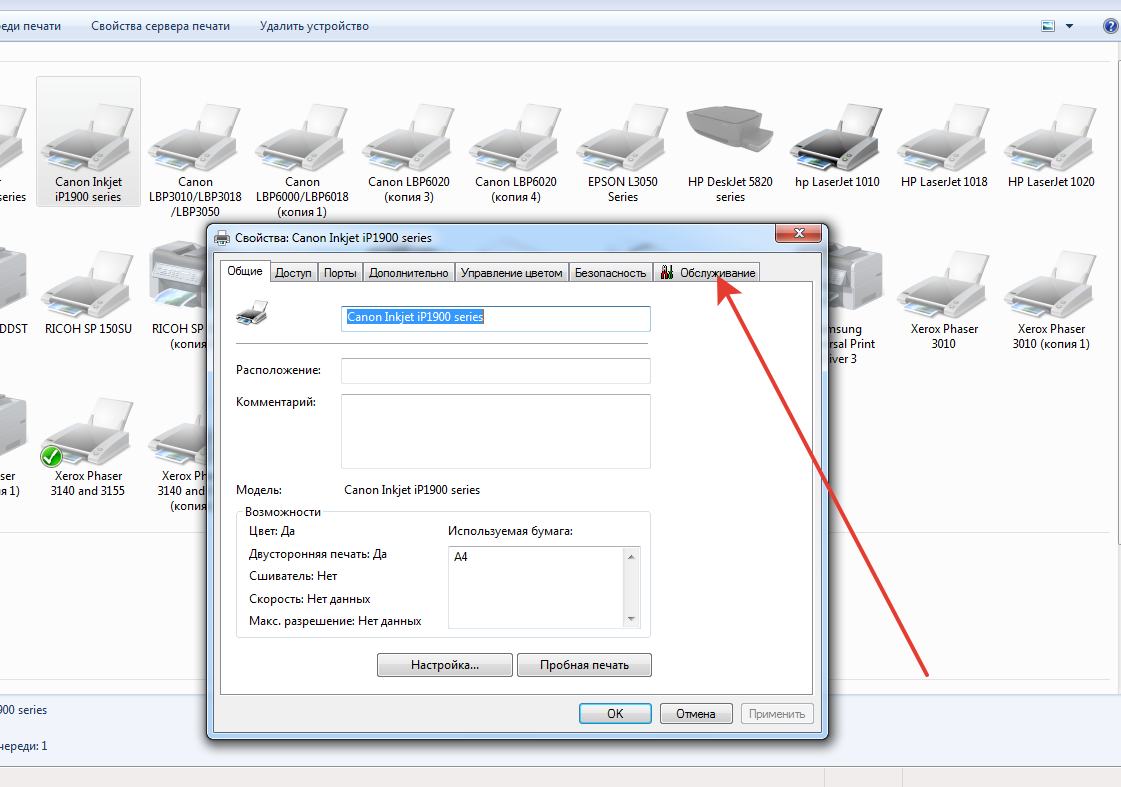Select the Canon LBP3010/LBP3018/LBP3050 printer icon
1121x787 pixels.
195,159
